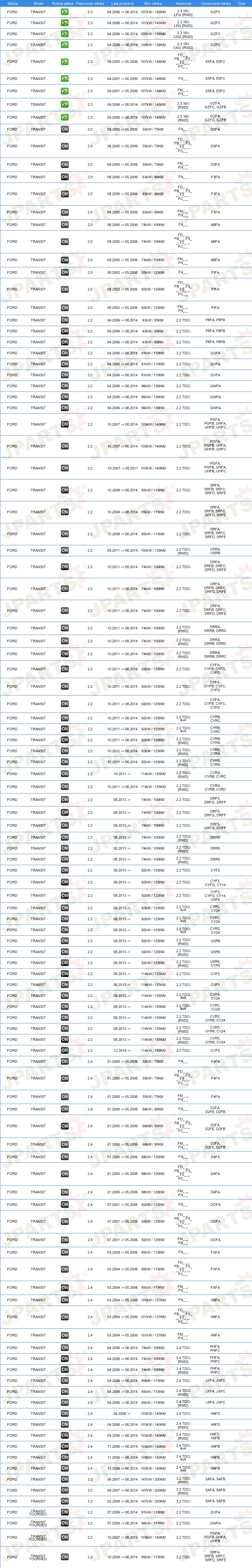Image resolution: width=252 pixels, height=1568 pixels.
Task: Click ON icon in F3FA row with FM_ FN_ body
Action: [x=64, y=212]
